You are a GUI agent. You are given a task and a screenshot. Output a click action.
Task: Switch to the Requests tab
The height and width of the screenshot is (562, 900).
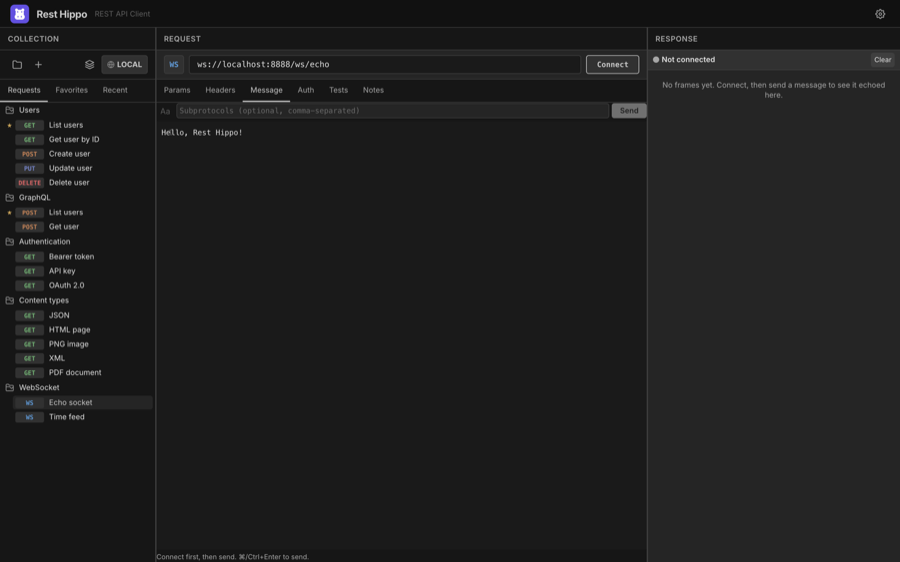[x=24, y=90]
